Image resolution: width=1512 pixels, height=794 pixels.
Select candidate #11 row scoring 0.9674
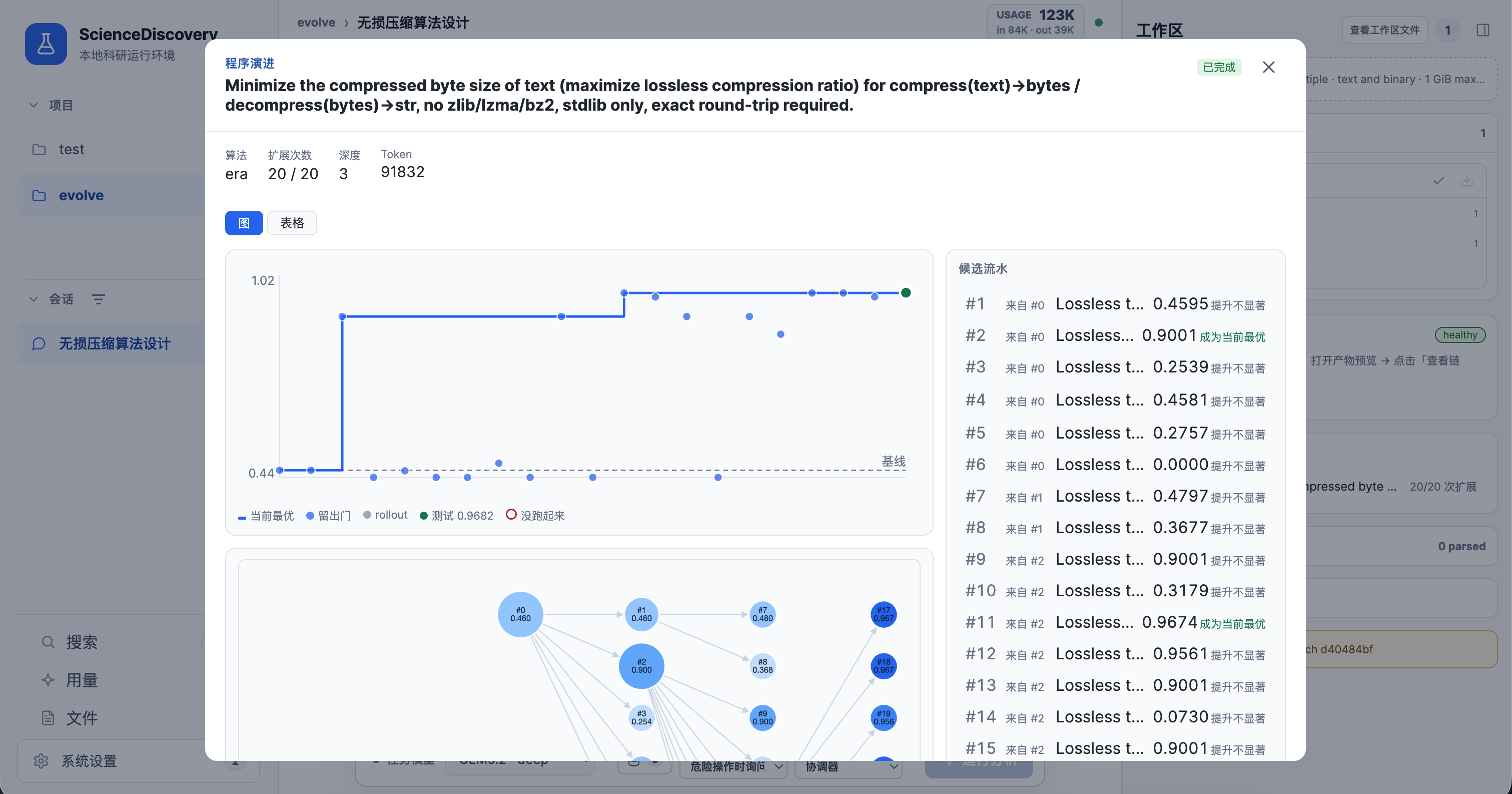1115,622
